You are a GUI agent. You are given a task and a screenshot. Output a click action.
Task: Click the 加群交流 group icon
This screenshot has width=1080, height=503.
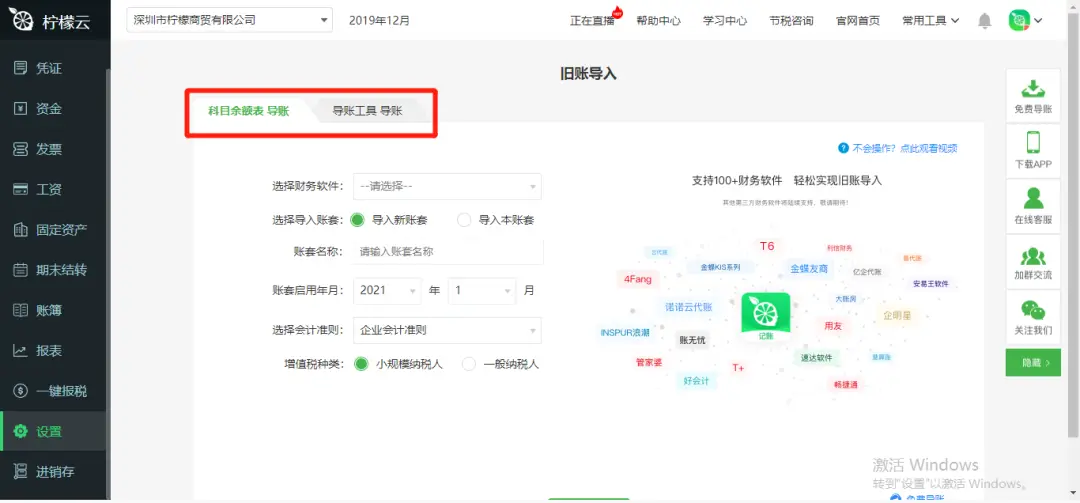coord(1033,255)
